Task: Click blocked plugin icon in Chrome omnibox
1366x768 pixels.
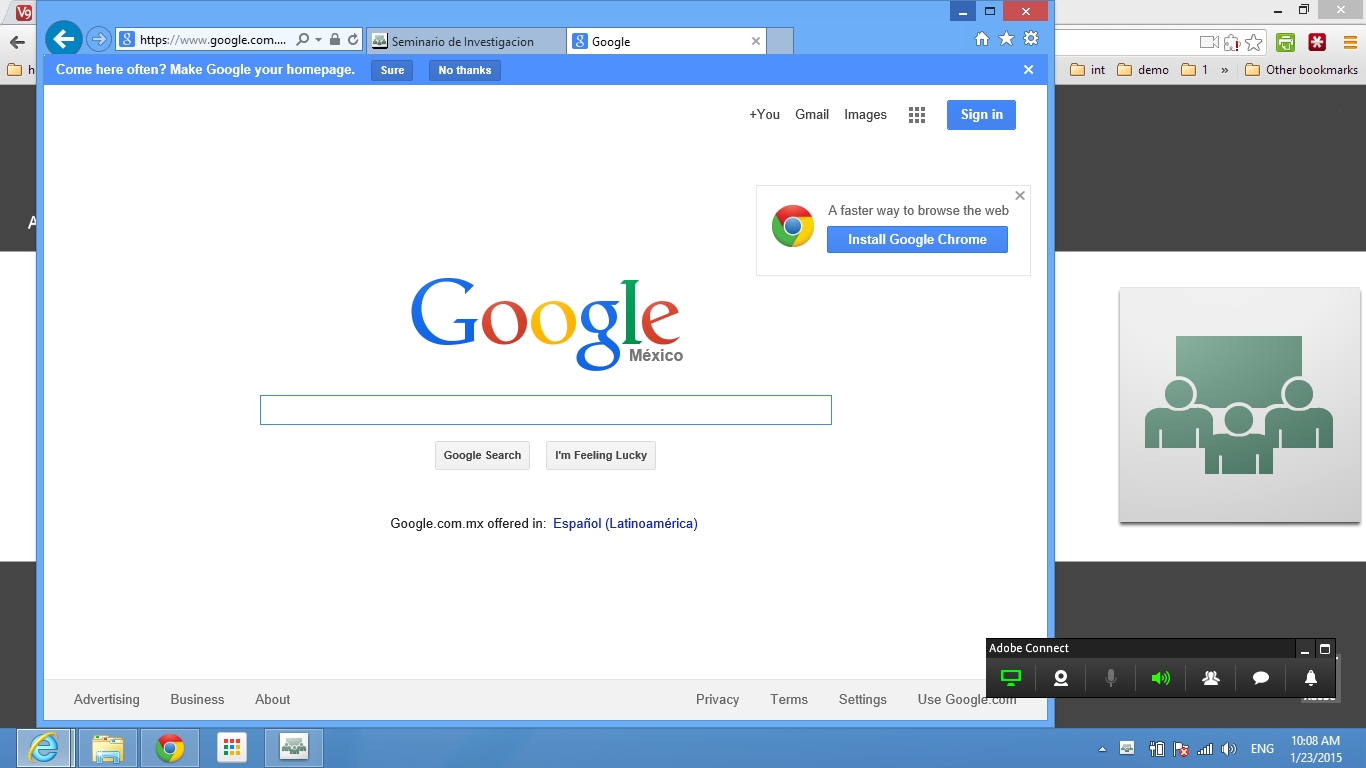Action: point(1232,42)
